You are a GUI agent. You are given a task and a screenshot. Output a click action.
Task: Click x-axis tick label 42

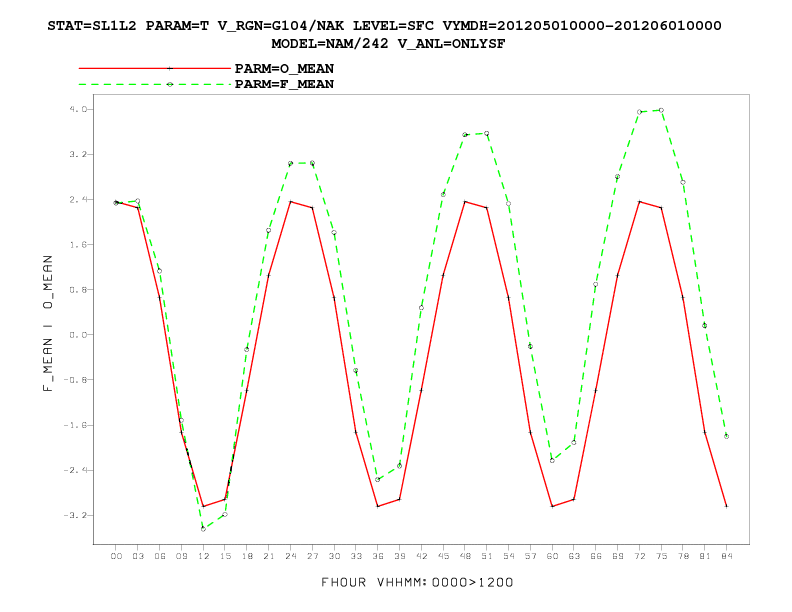(421, 556)
